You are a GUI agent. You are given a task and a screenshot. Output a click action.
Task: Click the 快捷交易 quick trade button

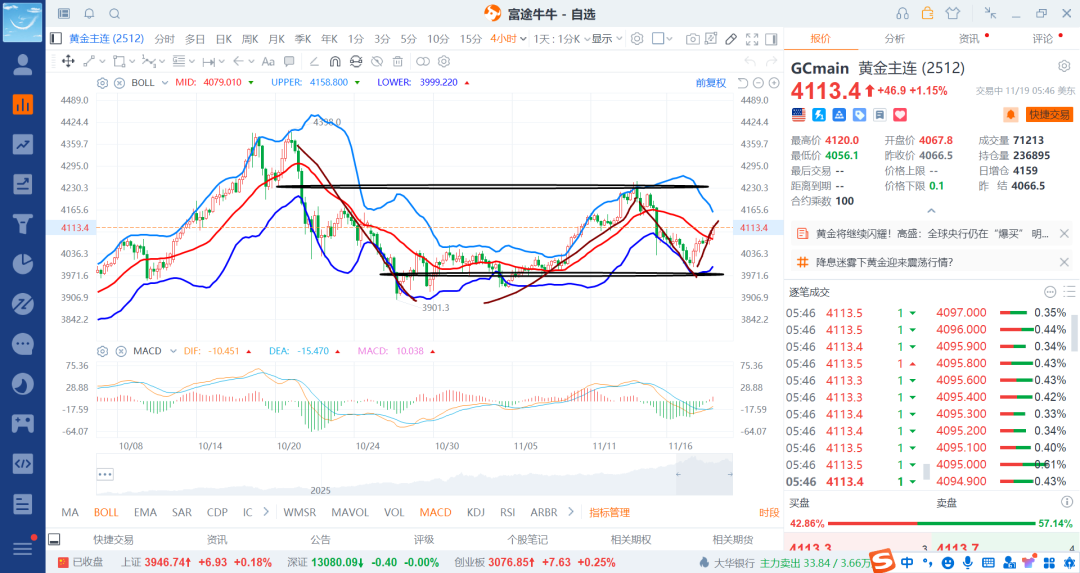click(1049, 114)
